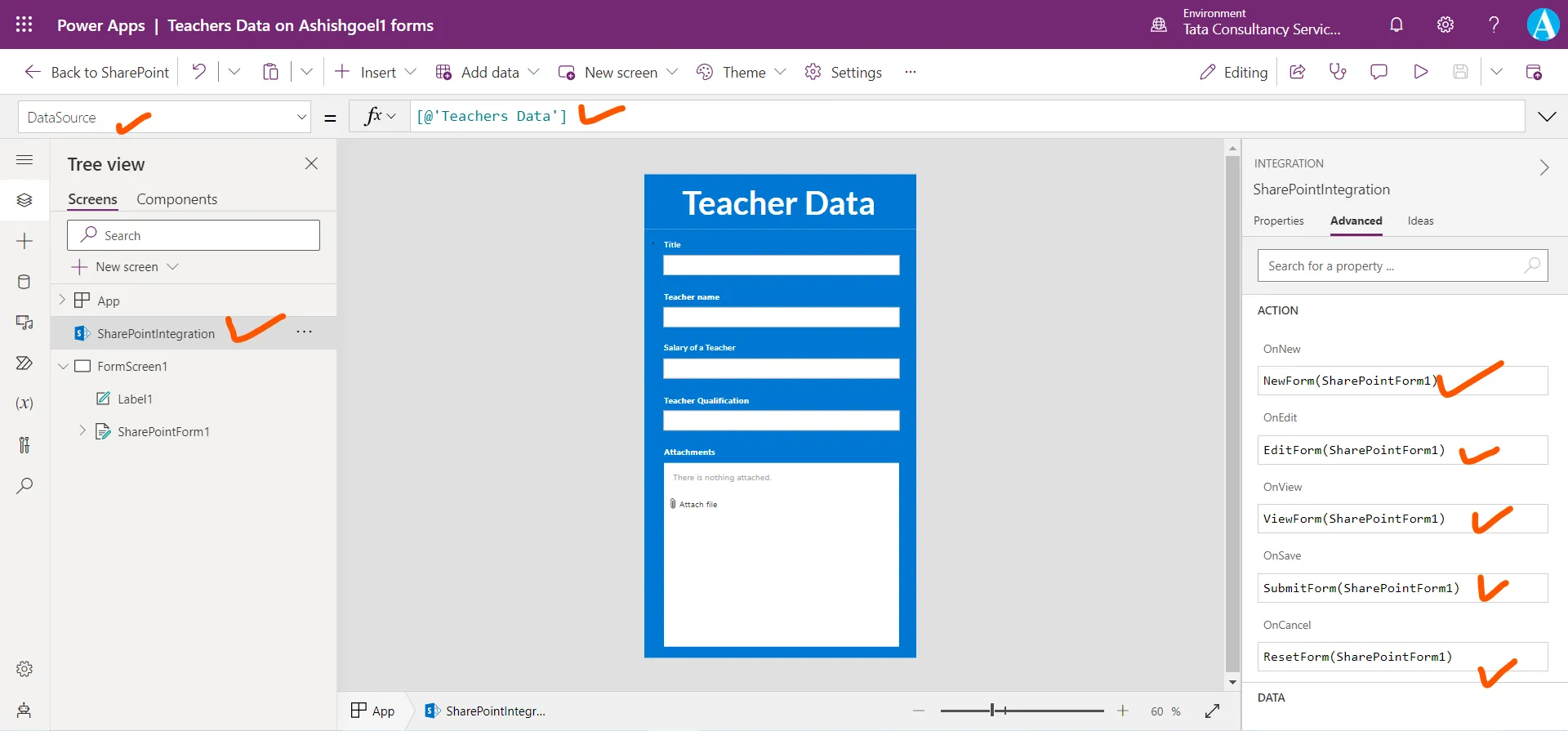Open the fx function dropdown
This screenshot has height=731, width=1568.
[x=379, y=116]
